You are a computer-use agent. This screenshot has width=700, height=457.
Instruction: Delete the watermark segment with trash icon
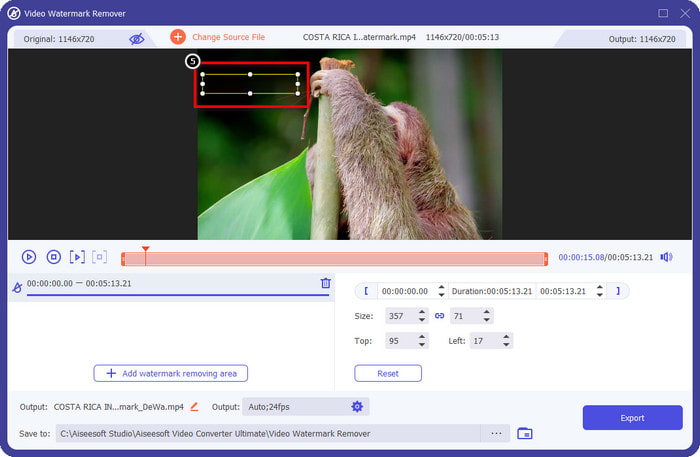pyautogui.click(x=325, y=283)
